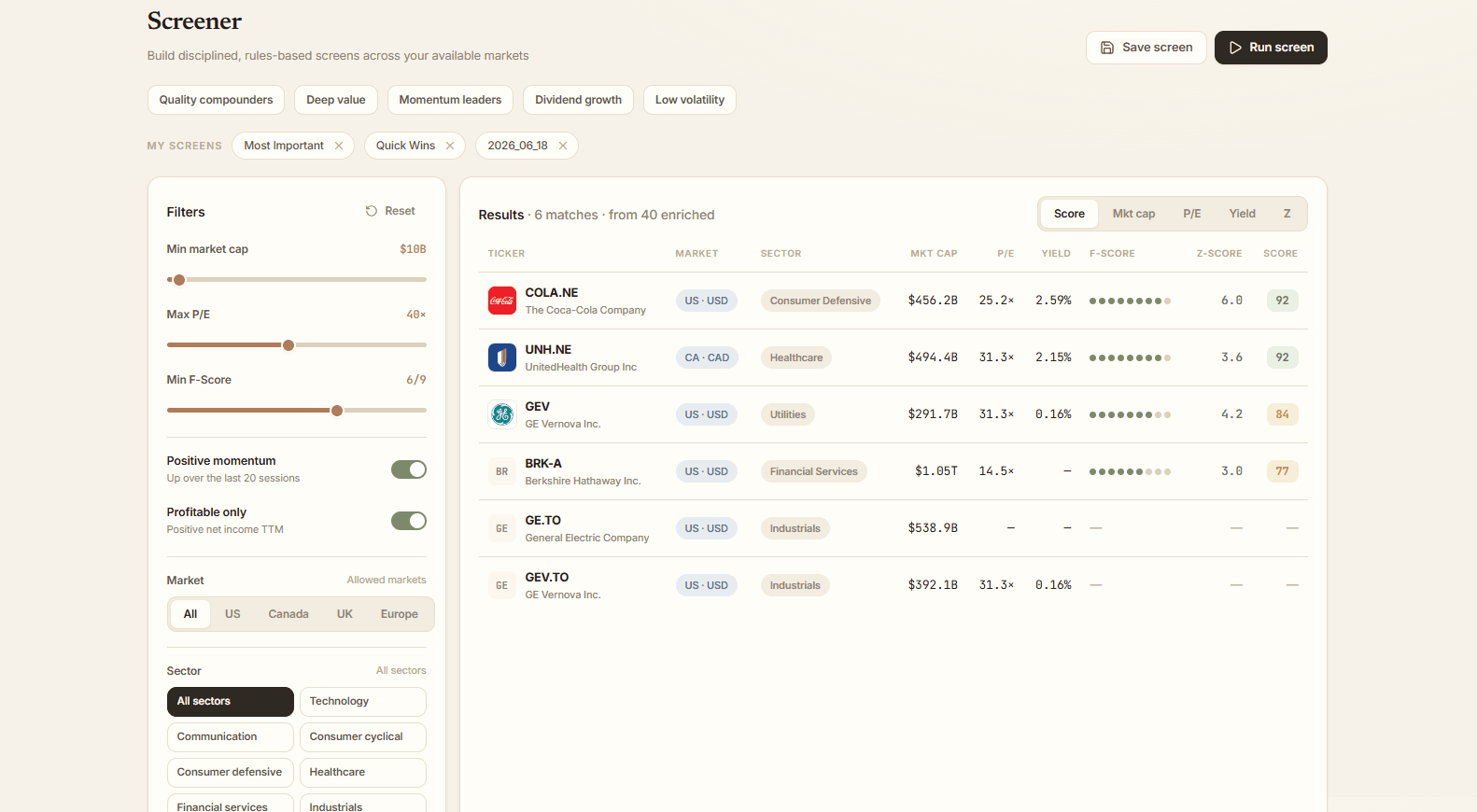This screenshot has width=1477, height=812.
Task: Click the BR placeholder icon for Berkshire Hathaway
Action: (x=502, y=471)
